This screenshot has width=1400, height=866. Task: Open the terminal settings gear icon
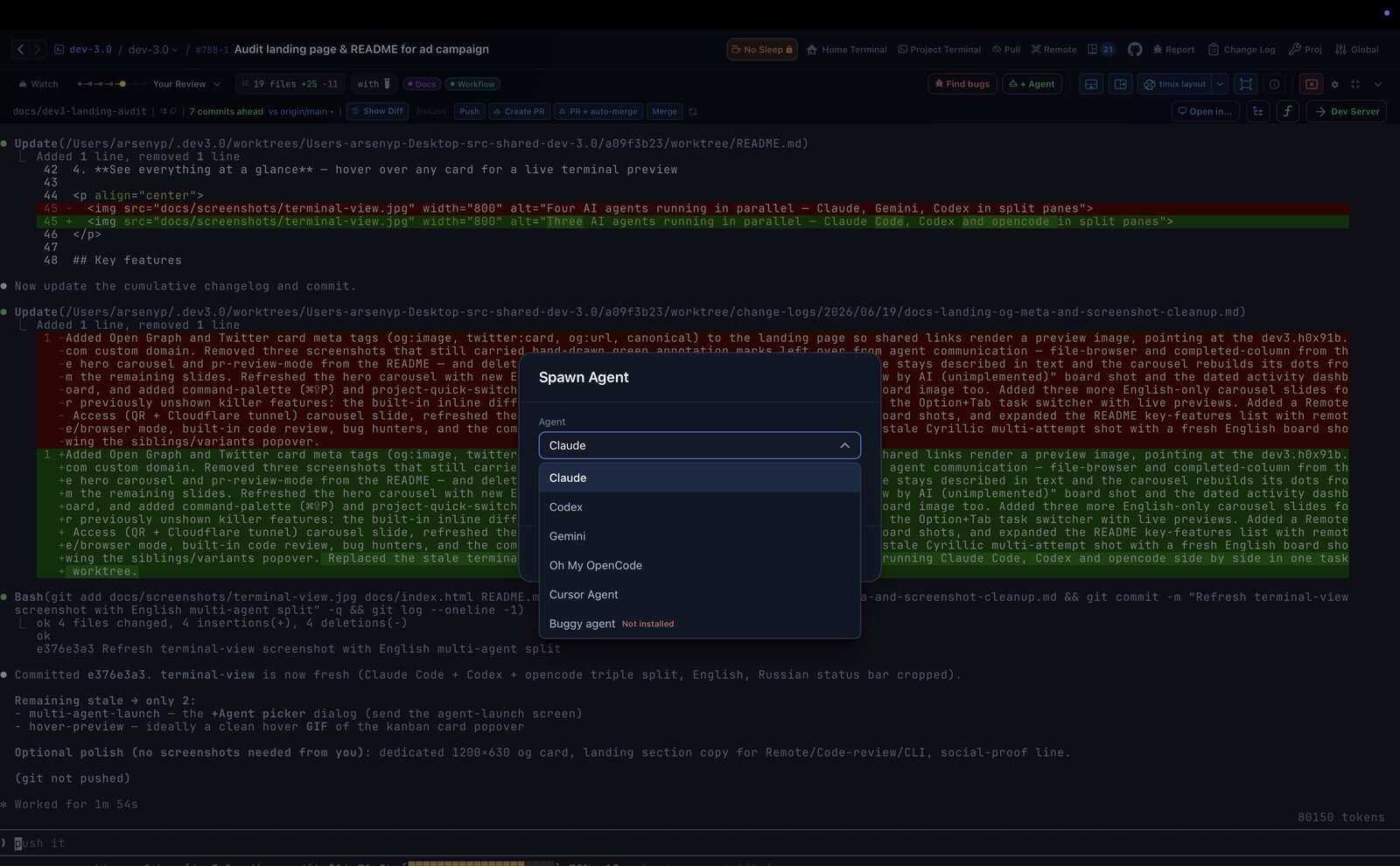pos(1334,84)
